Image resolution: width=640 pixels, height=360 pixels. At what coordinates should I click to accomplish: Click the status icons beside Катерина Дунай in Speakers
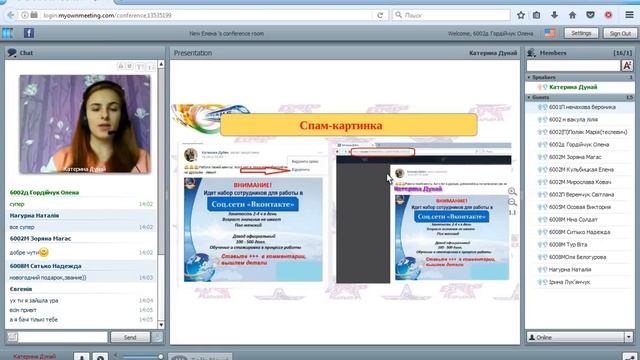[542, 87]
